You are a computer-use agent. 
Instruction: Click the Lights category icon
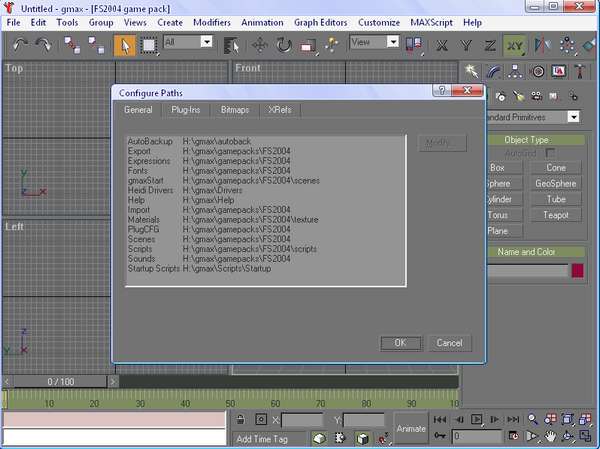pyautogui.click(x=518, y=96)
